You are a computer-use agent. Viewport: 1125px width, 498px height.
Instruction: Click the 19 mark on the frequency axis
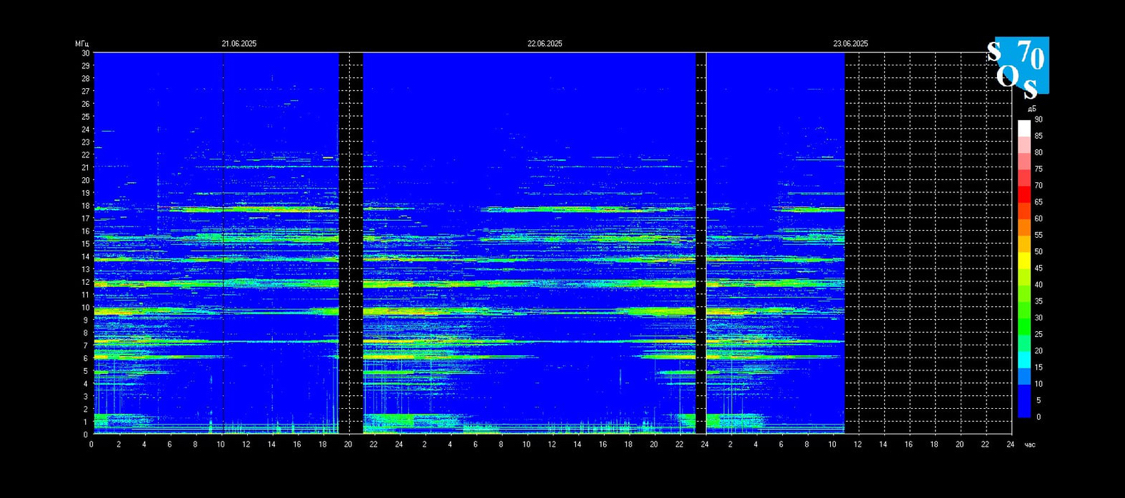point(85,193)
